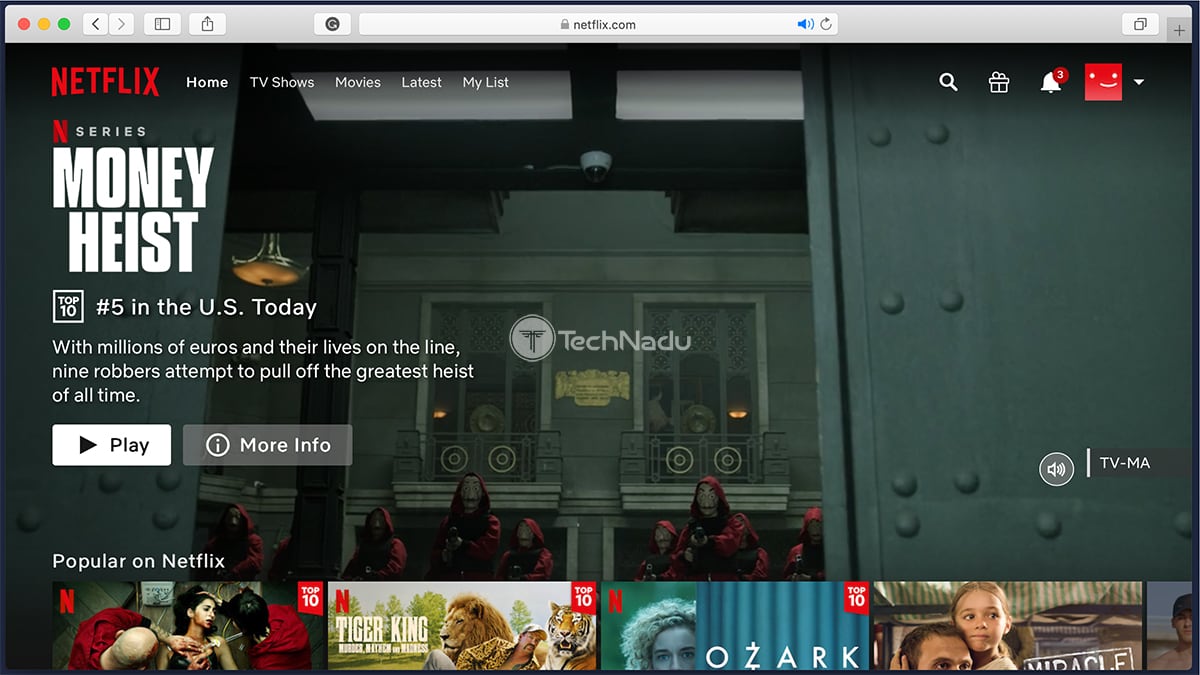Mute the tab audio in the address bar
This screenshot has width=1200, height=675.
click(806, 23)
